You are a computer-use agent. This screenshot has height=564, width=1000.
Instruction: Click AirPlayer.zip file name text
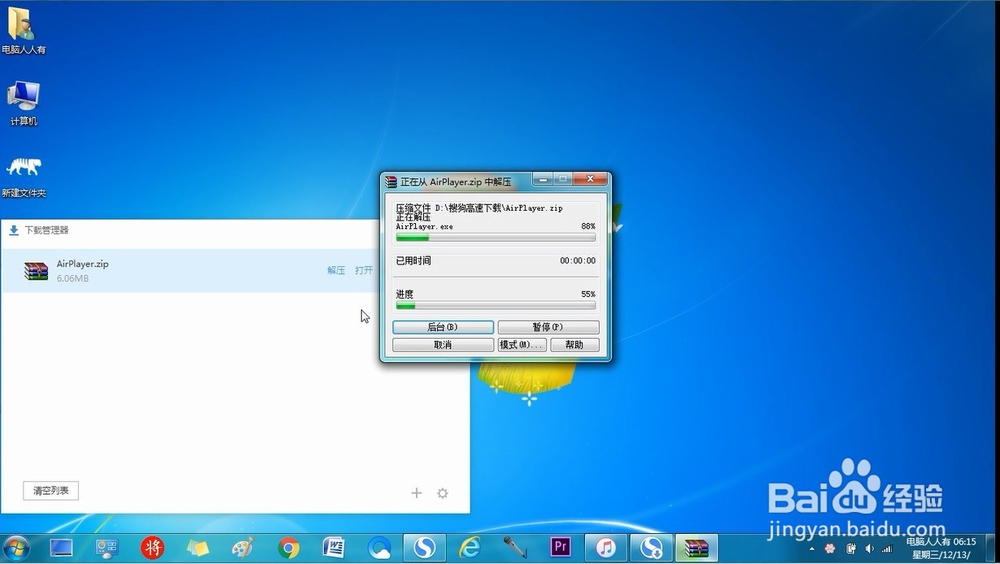[82, 263]
